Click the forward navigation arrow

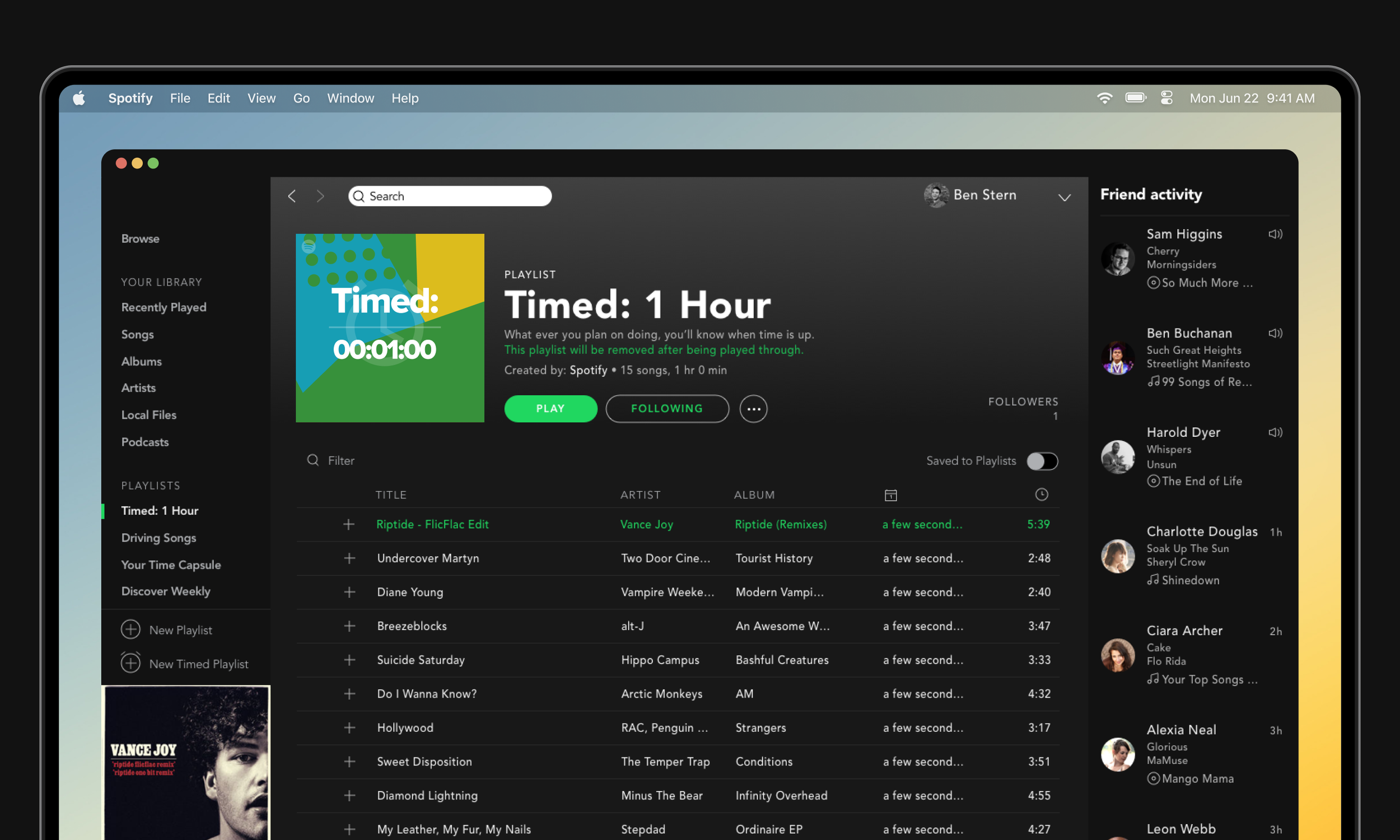320,196
